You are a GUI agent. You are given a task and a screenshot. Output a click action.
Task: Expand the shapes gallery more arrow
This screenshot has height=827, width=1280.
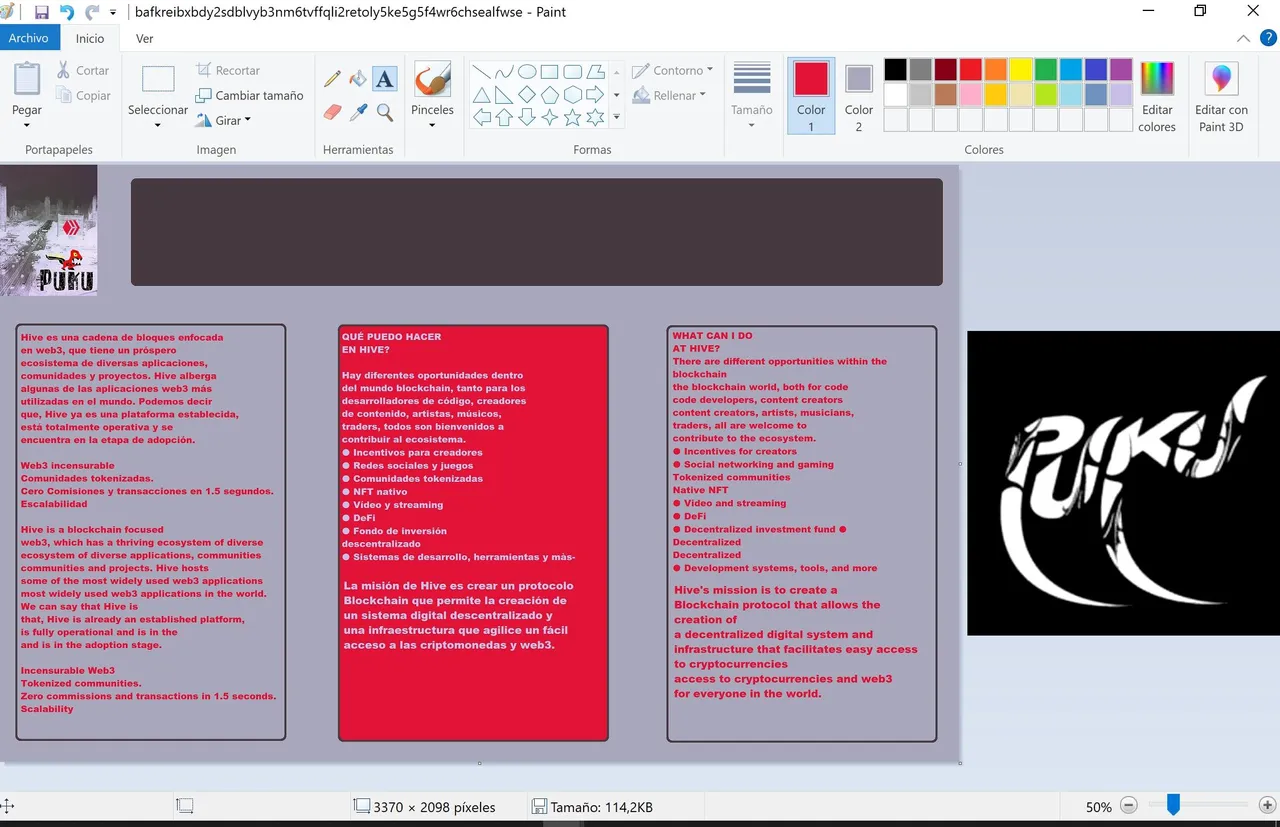point(616,118)
